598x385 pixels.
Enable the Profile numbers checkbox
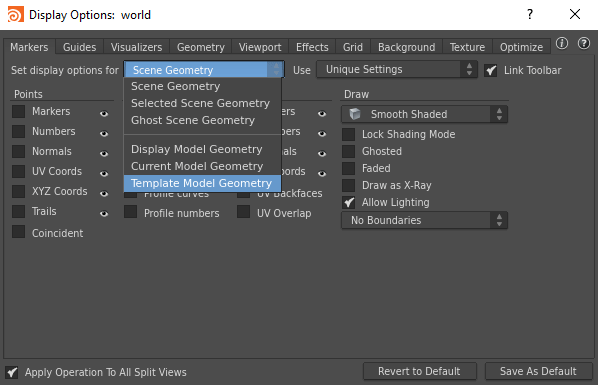130,211
